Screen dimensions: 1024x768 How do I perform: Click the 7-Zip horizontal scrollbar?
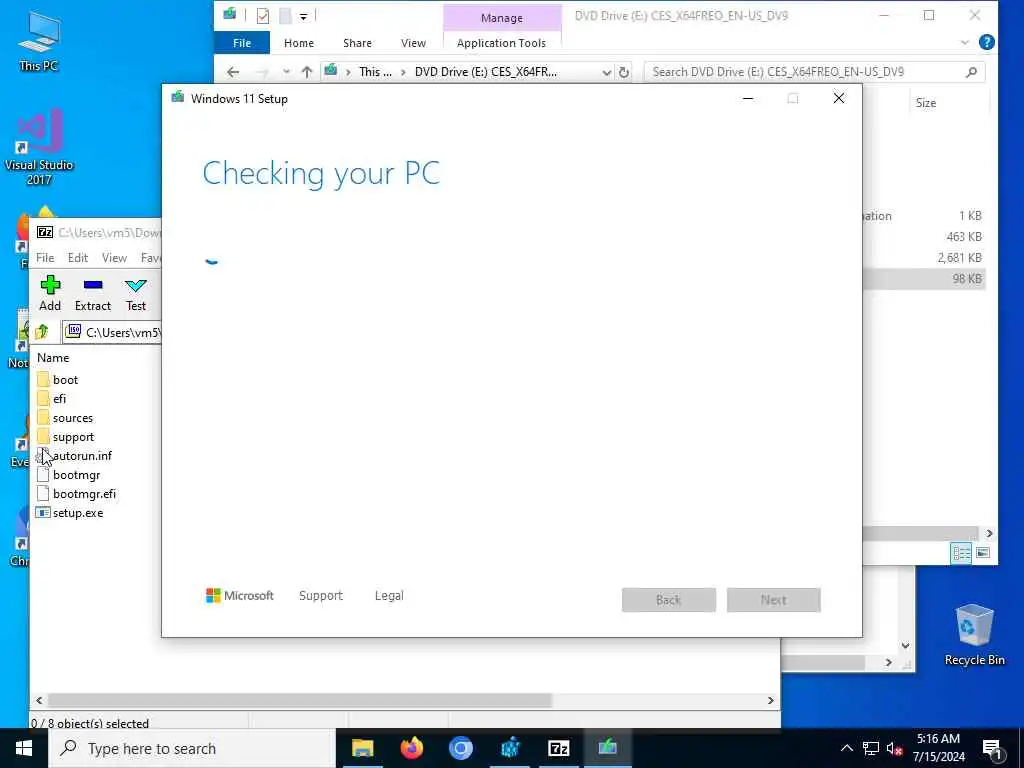click(x=300, y=700)
